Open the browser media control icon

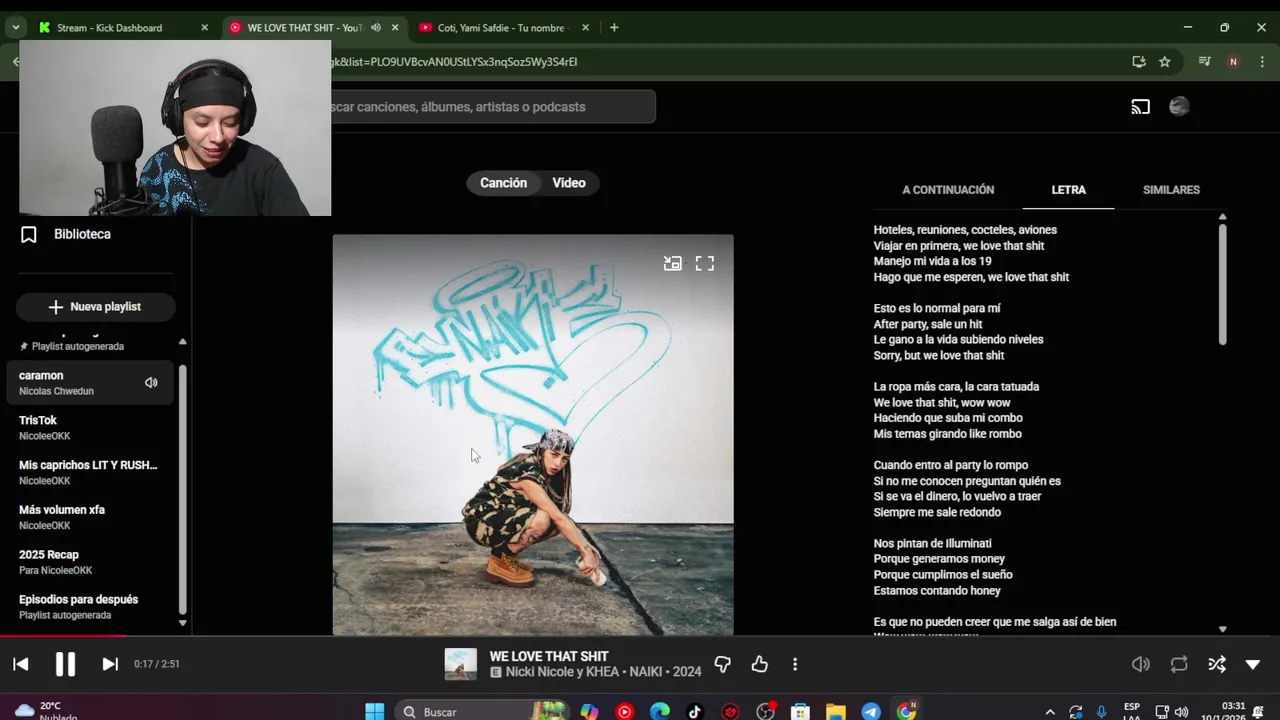[x=1205, y=62]
